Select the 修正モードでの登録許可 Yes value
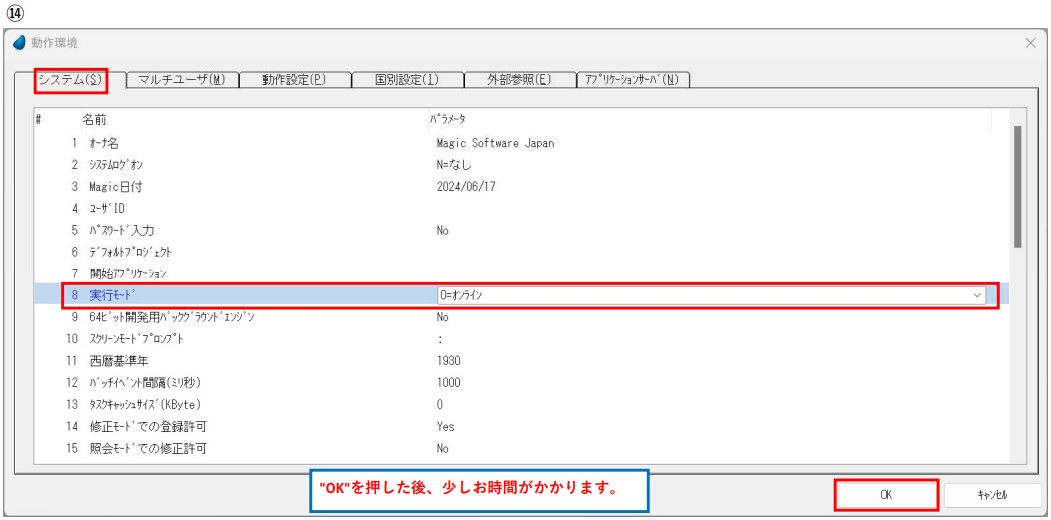 (x=446, y=426)
